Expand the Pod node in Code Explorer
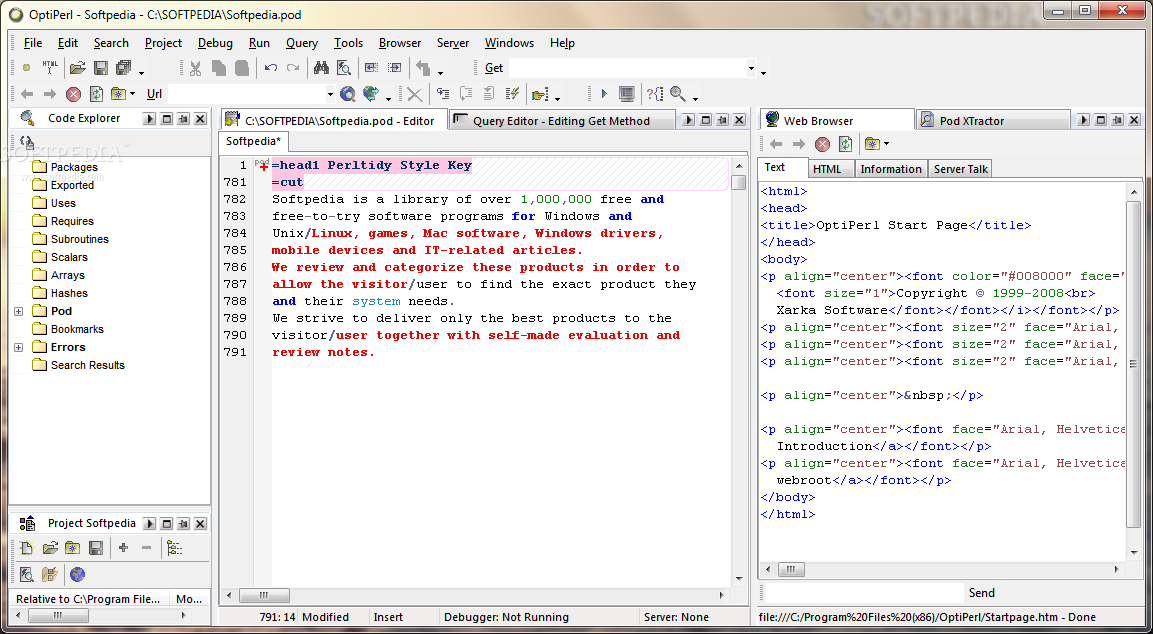 [19, 311]
